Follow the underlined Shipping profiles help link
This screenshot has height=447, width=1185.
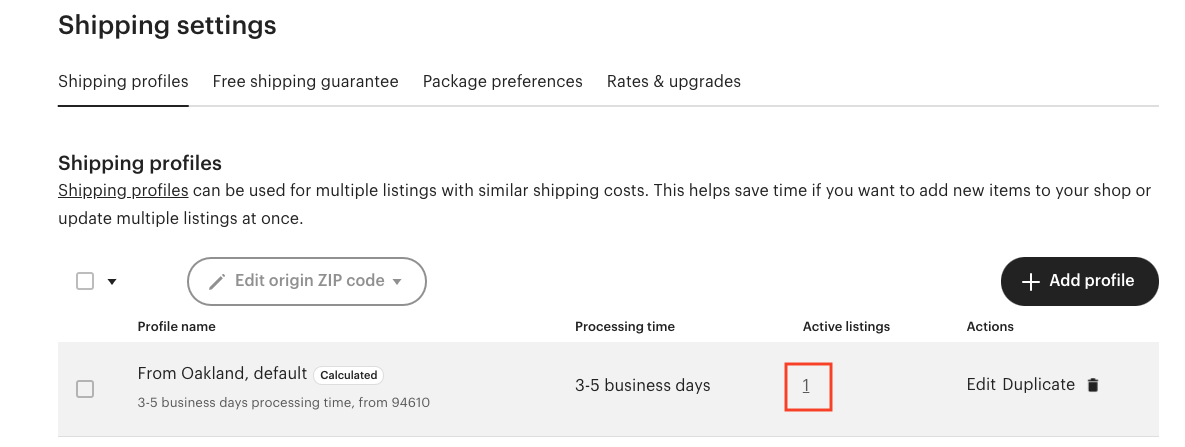point(123,190)
